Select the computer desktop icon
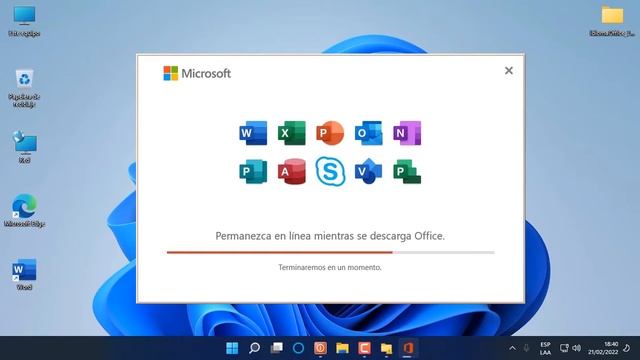The image size is (640, 360). click(24, 21)
